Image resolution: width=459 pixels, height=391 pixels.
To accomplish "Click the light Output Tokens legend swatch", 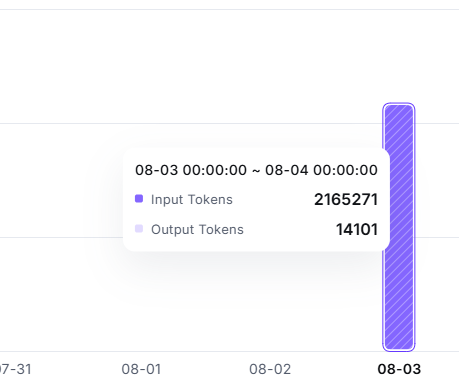I will click(139, 229).
